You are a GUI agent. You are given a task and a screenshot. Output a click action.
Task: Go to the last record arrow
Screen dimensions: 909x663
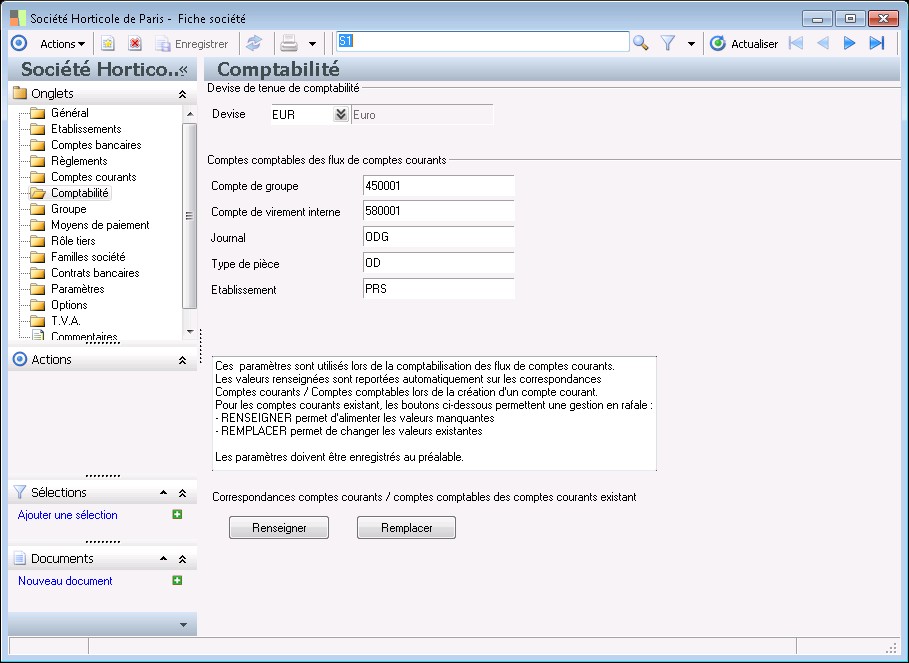(877, 43)
